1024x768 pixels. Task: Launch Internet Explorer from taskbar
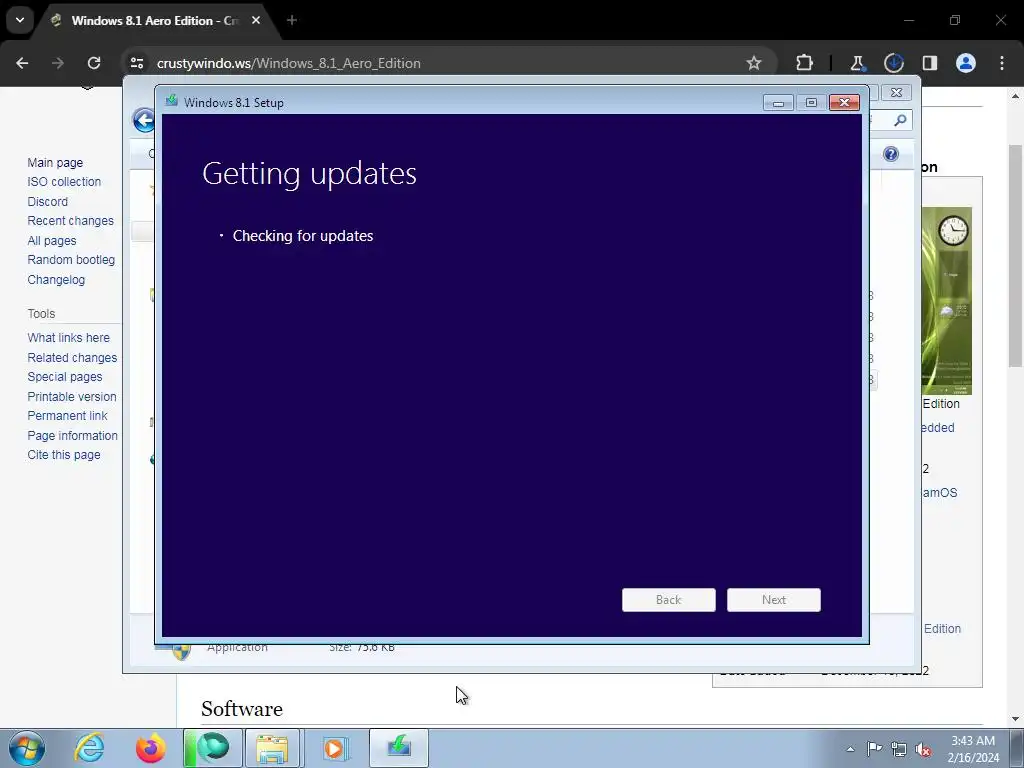point(89,748)
